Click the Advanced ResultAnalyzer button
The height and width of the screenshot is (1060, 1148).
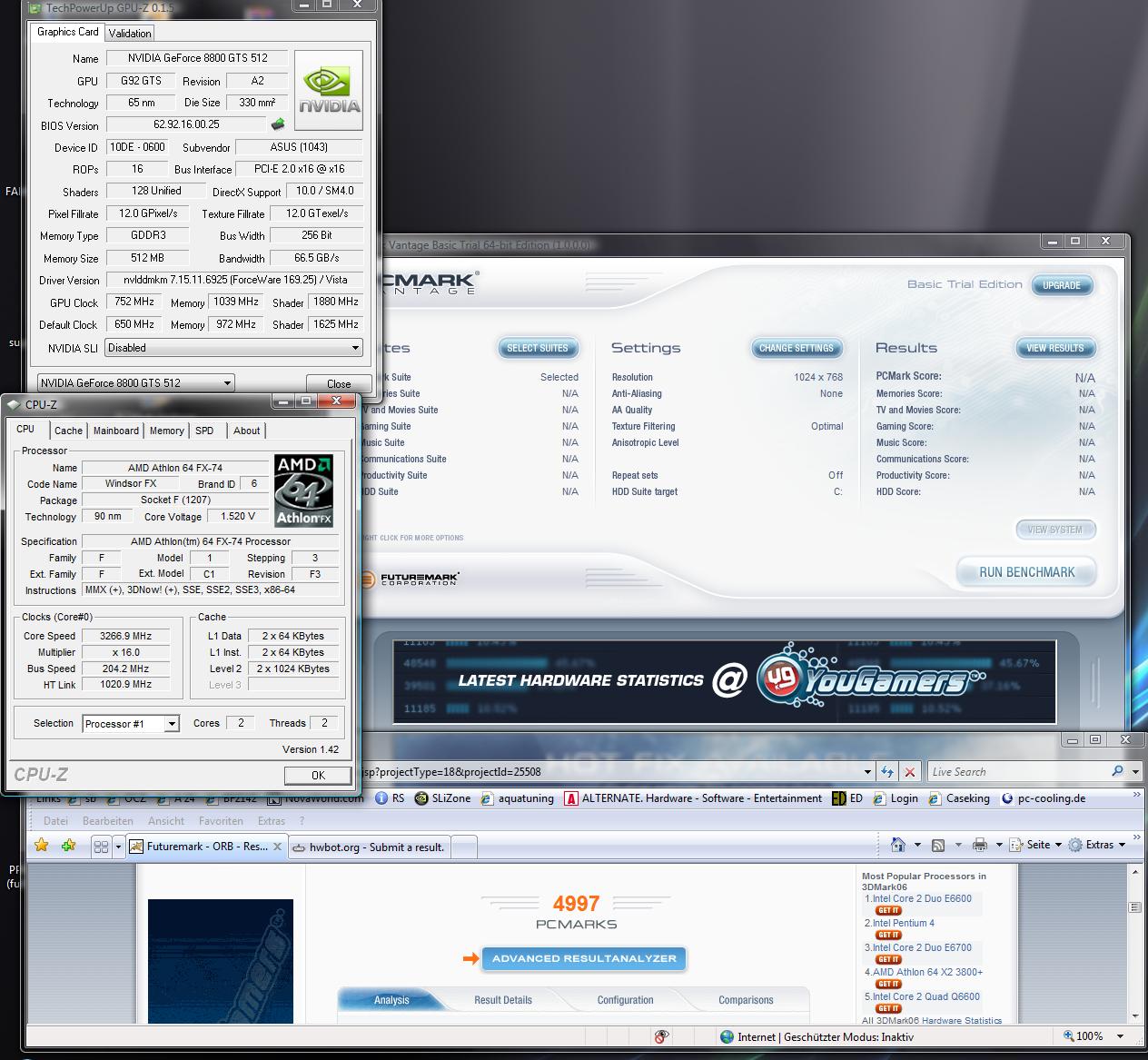coord(584,958)
